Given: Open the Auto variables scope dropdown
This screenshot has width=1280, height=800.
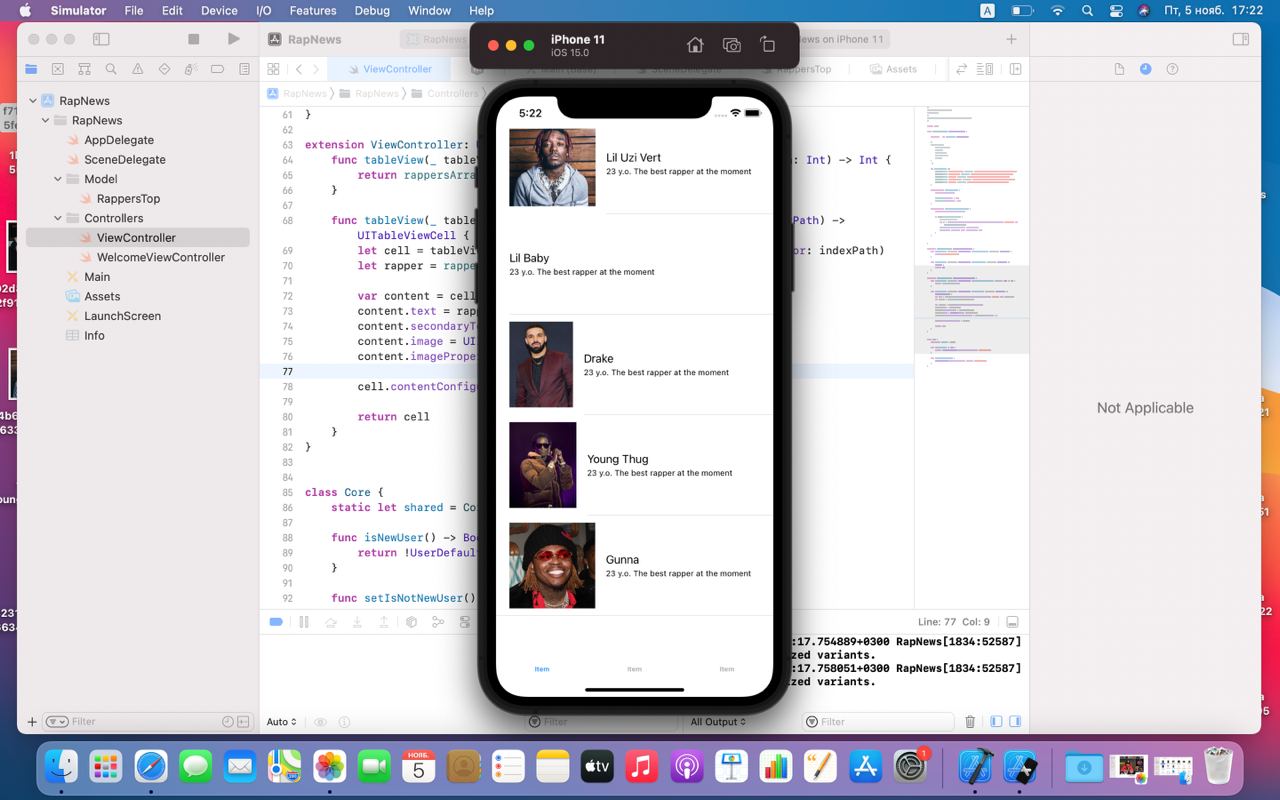Looking at the screenshot, I should click(281, 722).
